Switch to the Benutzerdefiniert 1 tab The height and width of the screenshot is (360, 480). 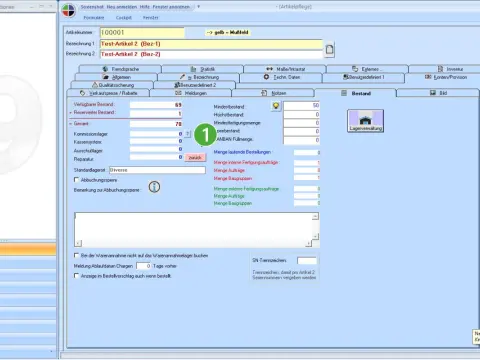(x=364, y=77)
